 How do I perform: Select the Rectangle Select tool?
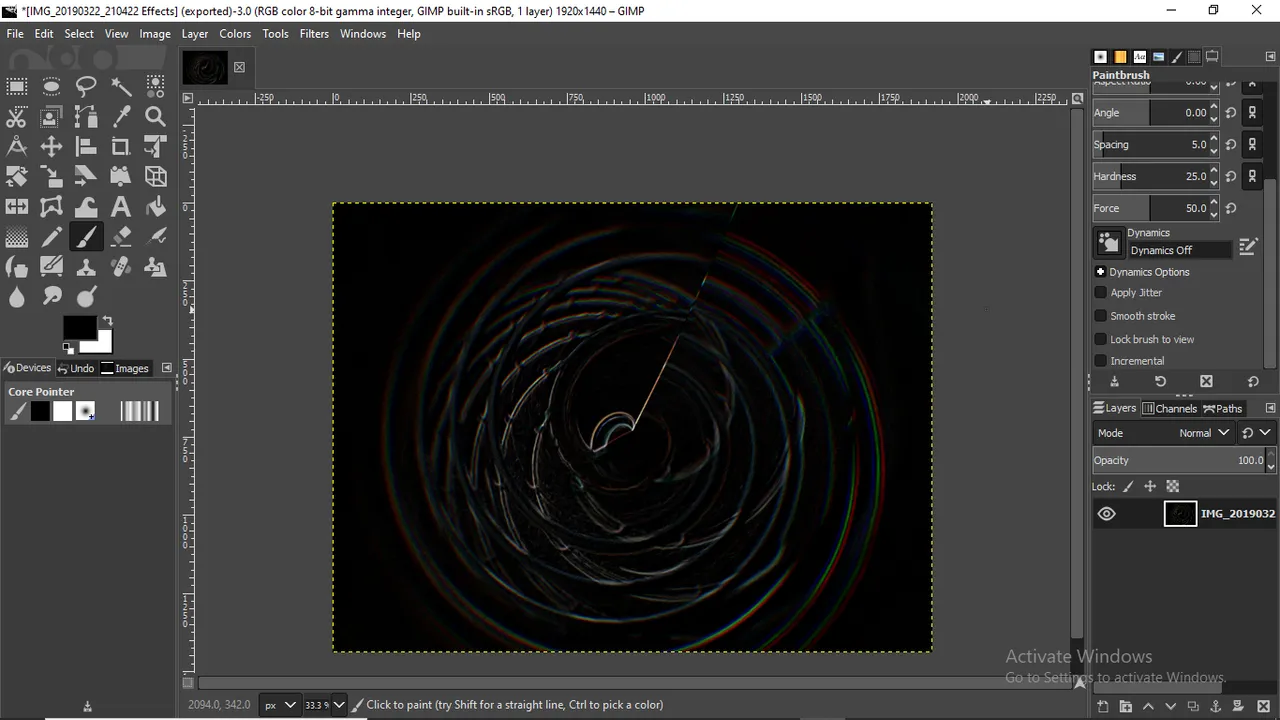pyautogui.click(x=17, y=86)
